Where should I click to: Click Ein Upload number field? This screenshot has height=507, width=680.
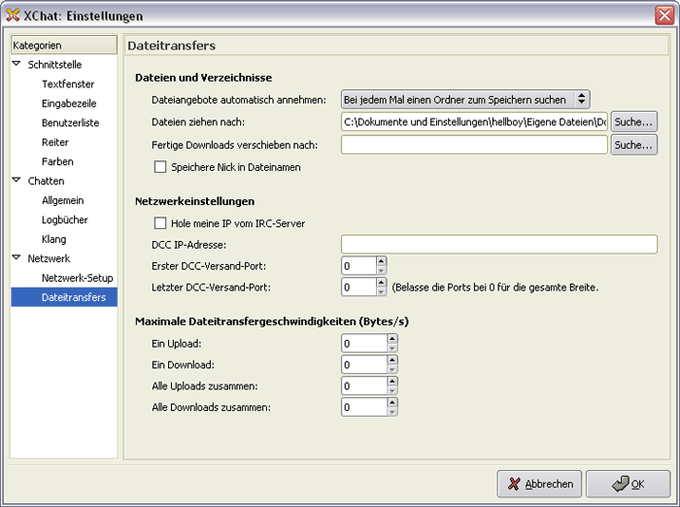click(364, 343)
